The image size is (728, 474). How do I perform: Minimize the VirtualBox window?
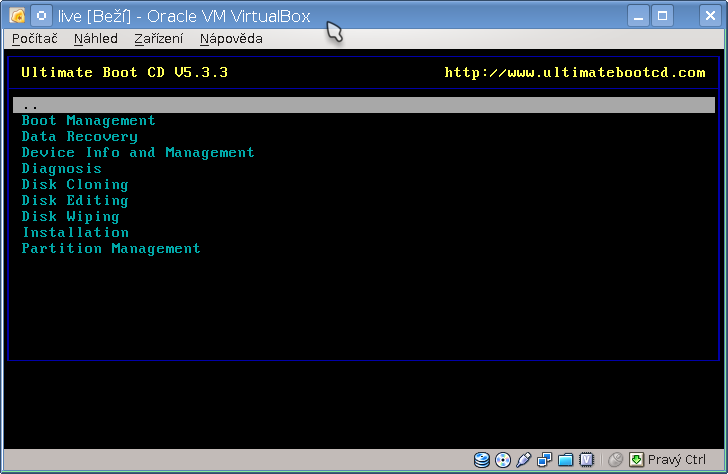pos(638,16)
